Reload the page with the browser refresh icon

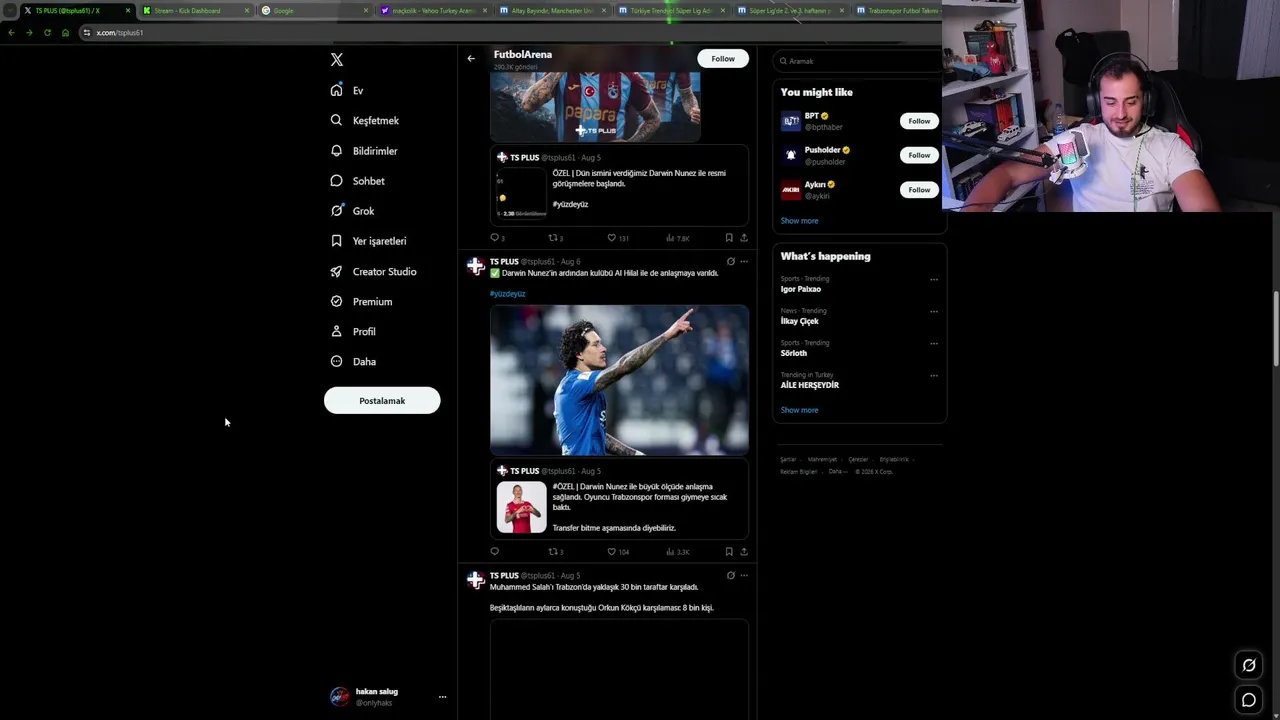point(47,33)
